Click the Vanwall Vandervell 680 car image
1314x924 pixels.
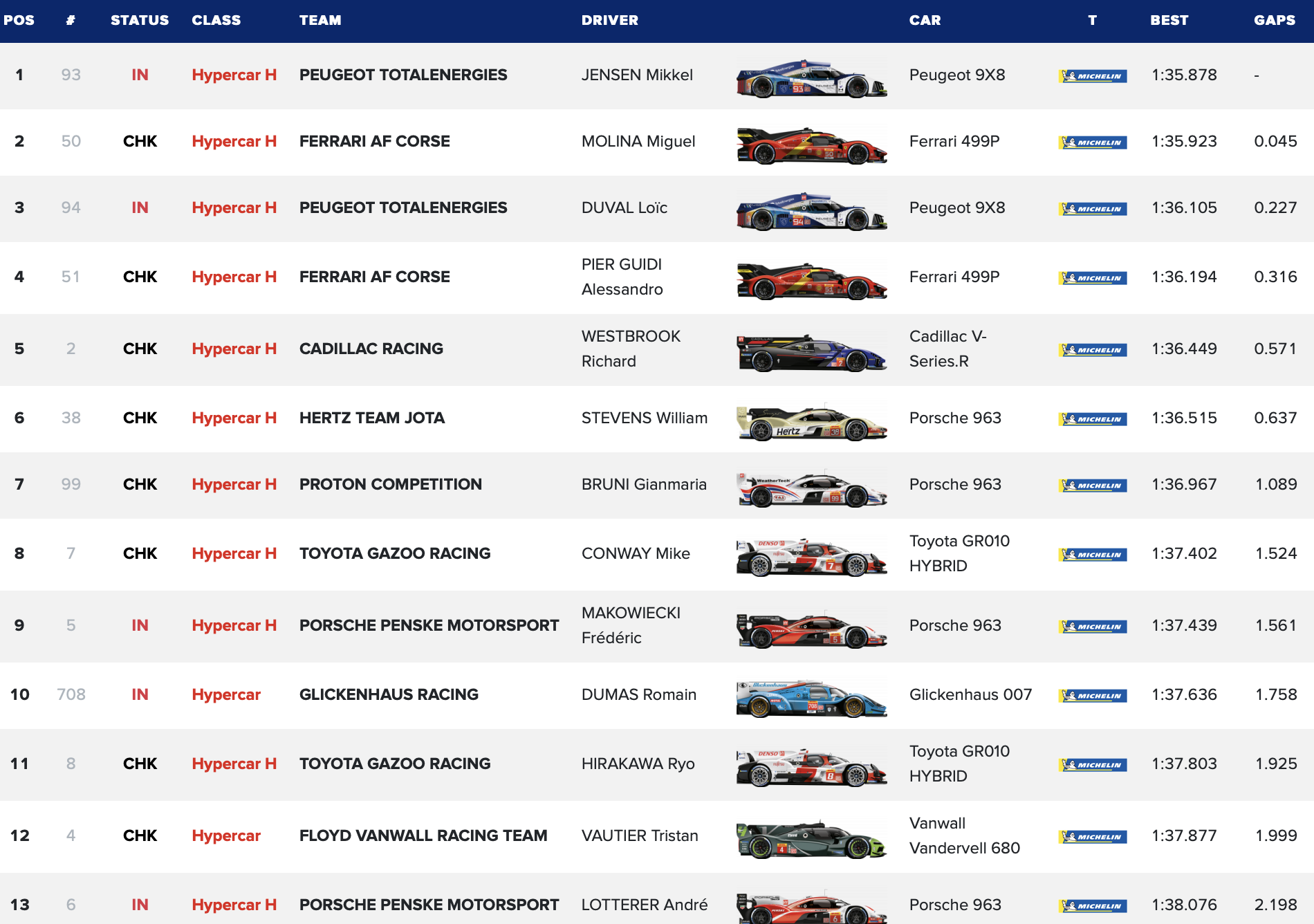point(811,838)
